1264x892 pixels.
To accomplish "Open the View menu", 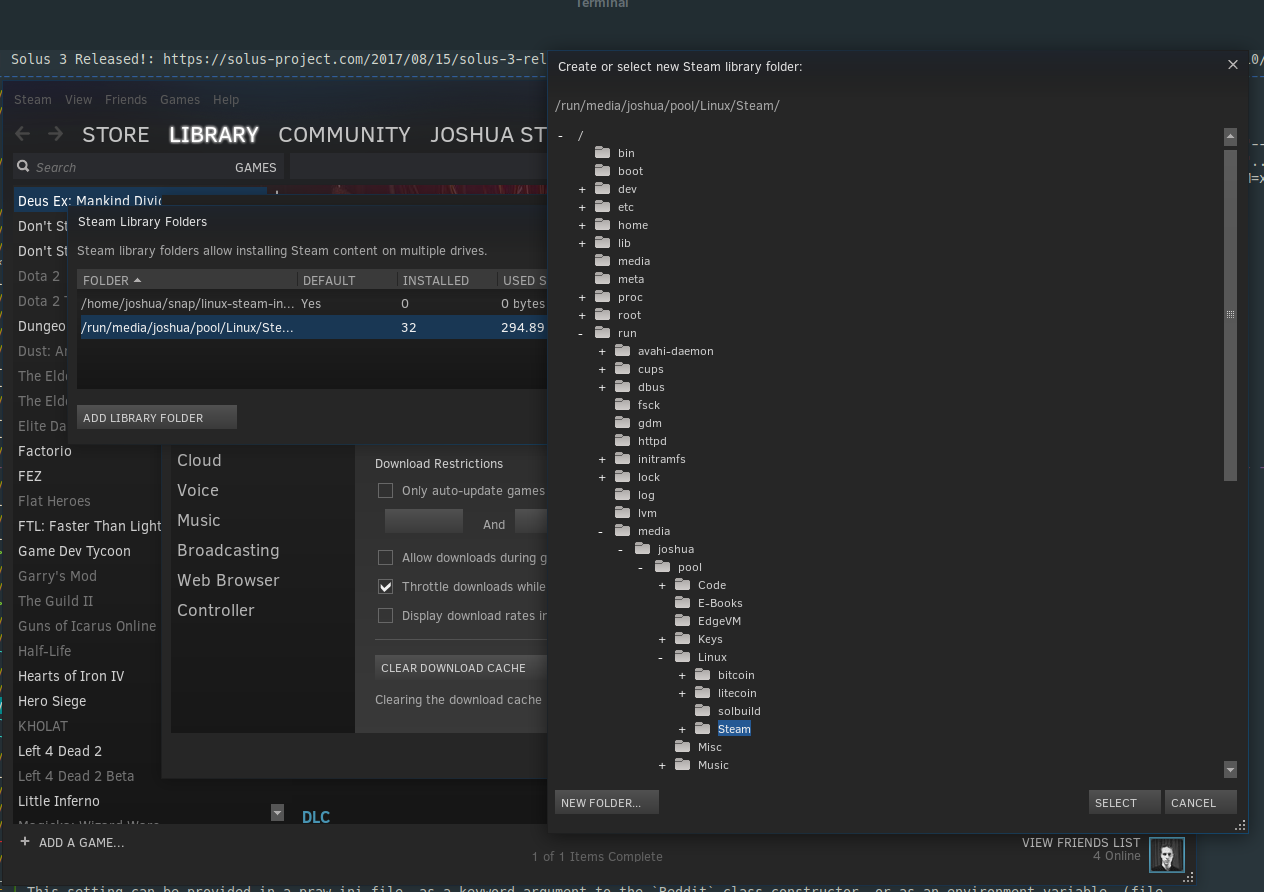I will (78, 99).
